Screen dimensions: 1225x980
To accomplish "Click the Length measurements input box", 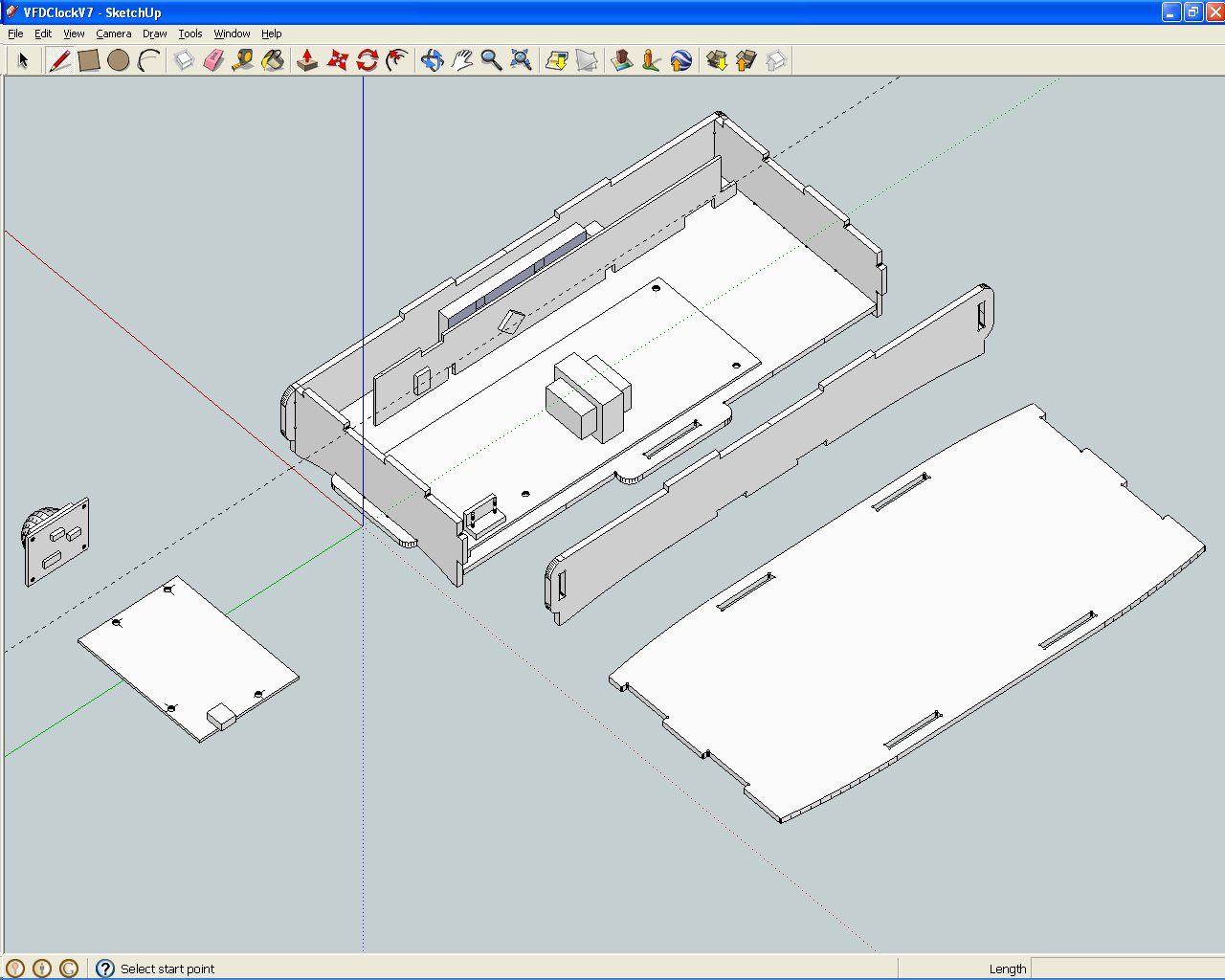I will coord(1126,969).
